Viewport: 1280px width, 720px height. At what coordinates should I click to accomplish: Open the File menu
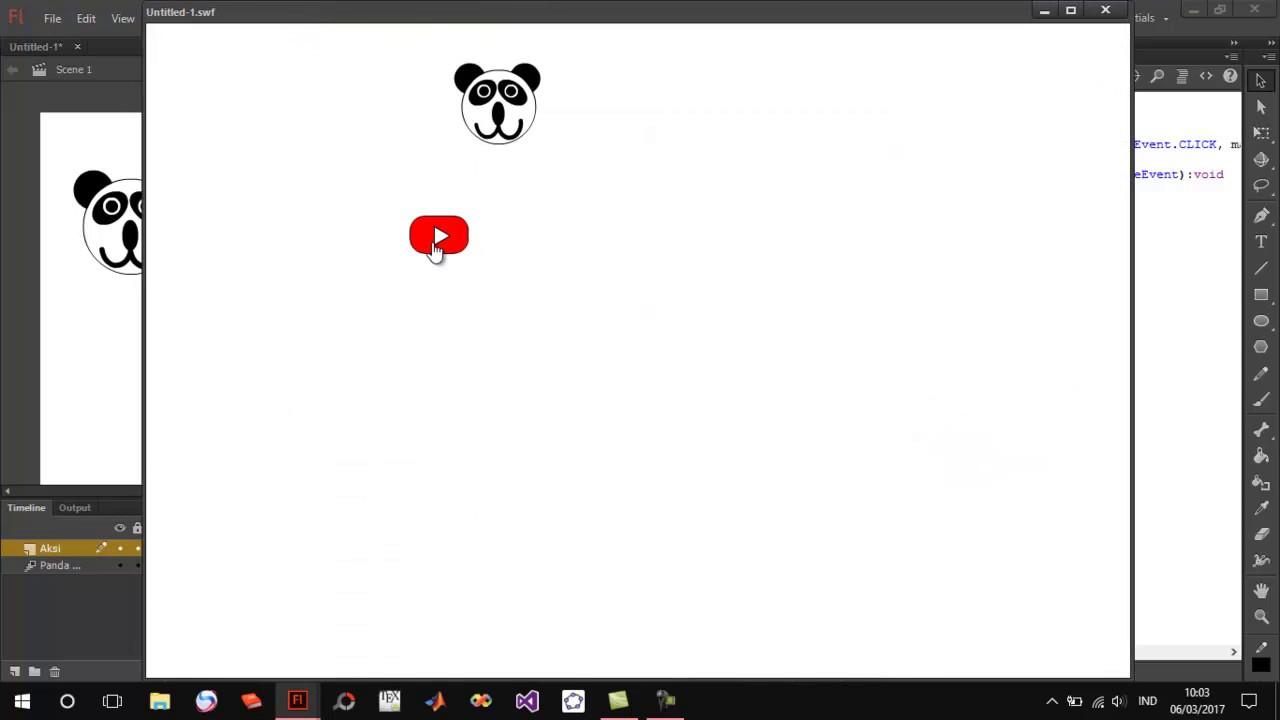(52, 18)
